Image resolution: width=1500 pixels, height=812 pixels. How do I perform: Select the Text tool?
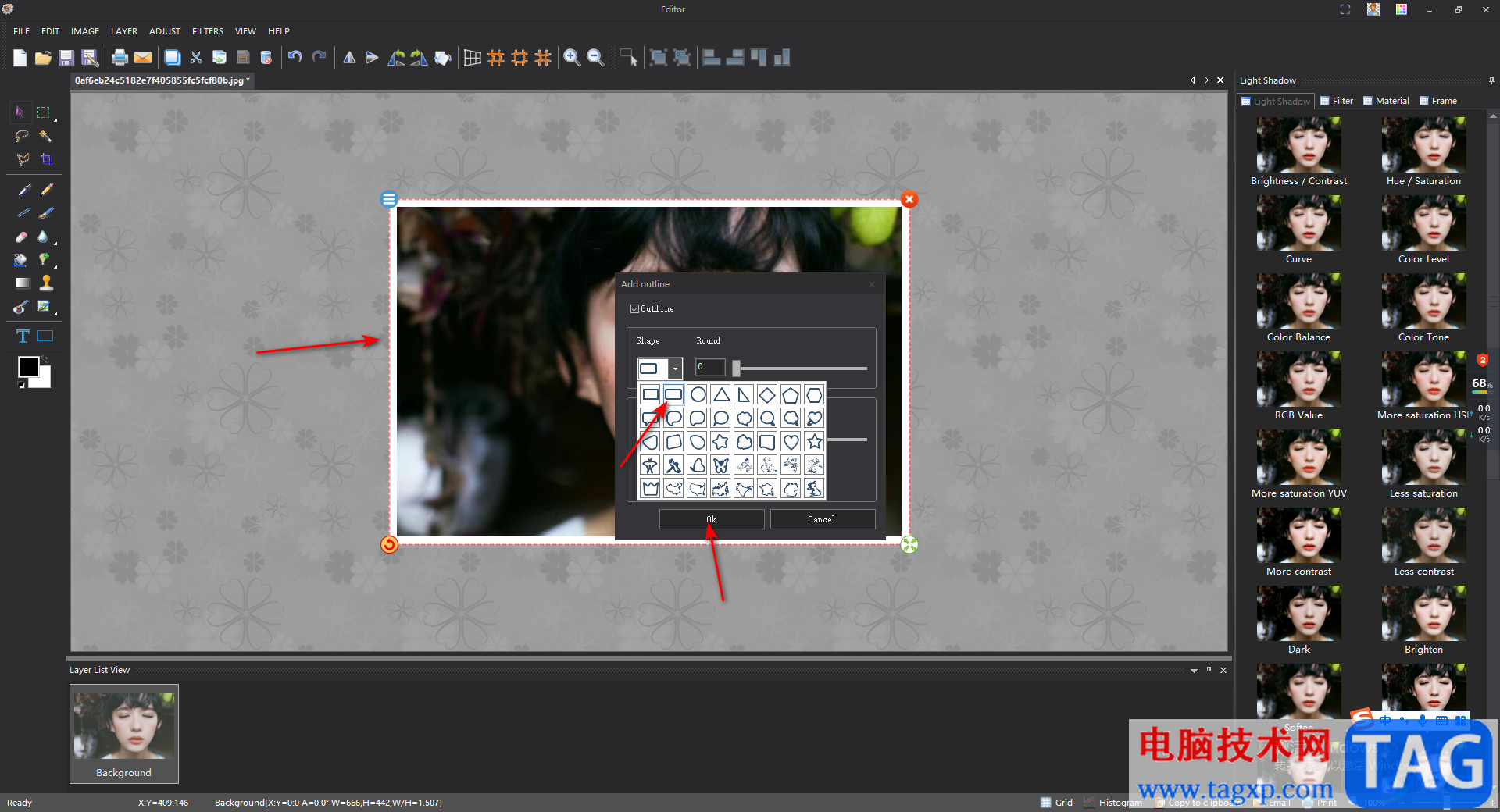[23, 336]
